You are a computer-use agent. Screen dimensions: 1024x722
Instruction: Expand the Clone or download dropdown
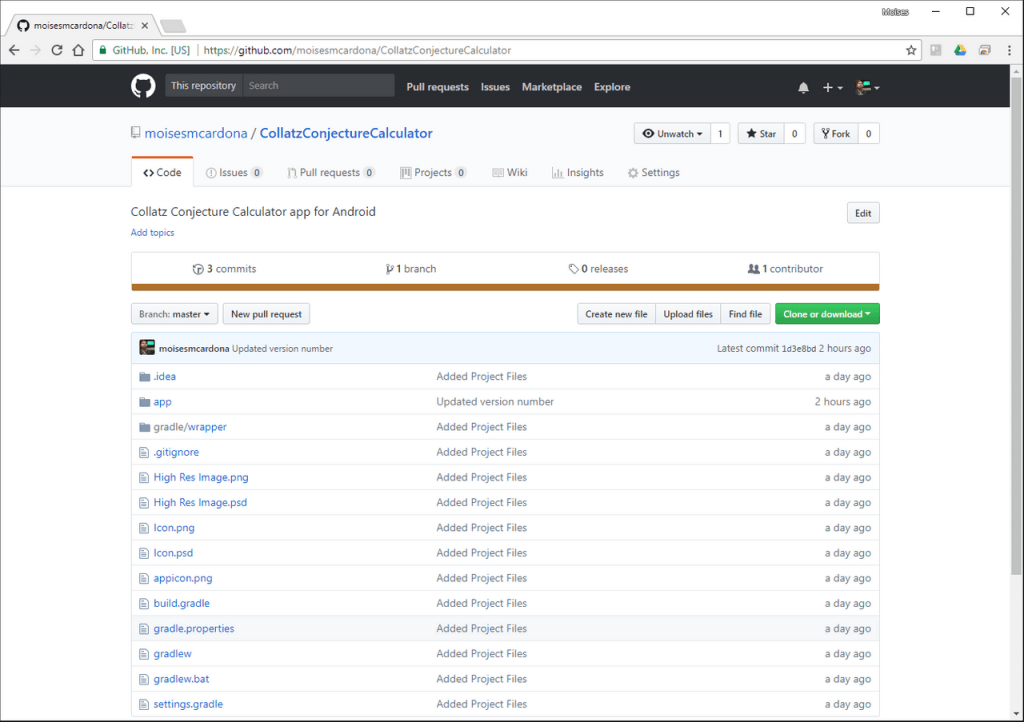pos(827,314)
